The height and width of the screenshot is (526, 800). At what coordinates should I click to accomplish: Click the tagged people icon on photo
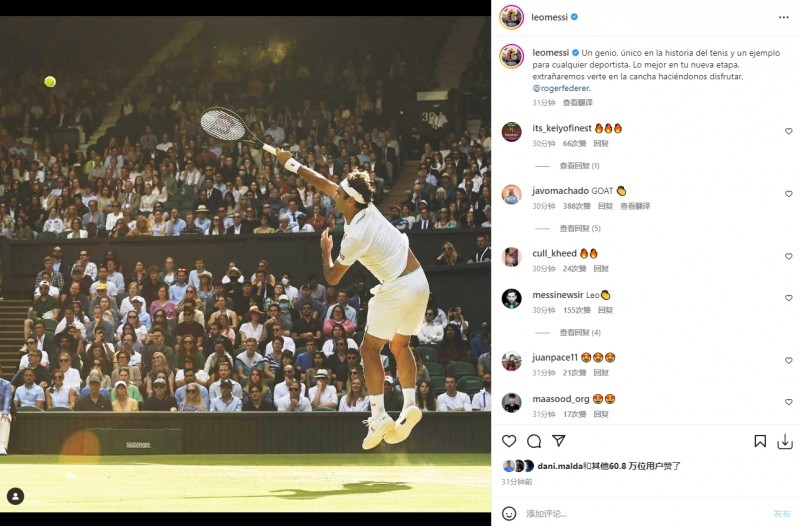15,496
